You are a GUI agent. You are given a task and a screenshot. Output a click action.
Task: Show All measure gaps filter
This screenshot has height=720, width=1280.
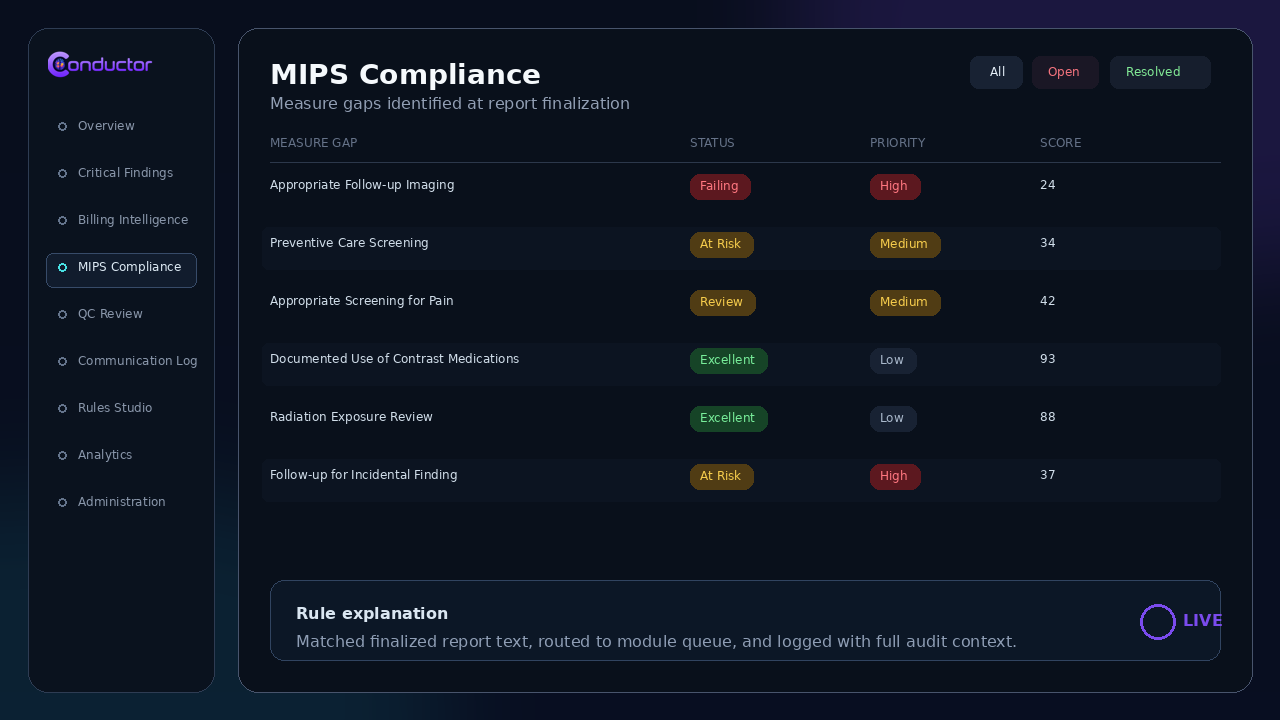point(996,72)
